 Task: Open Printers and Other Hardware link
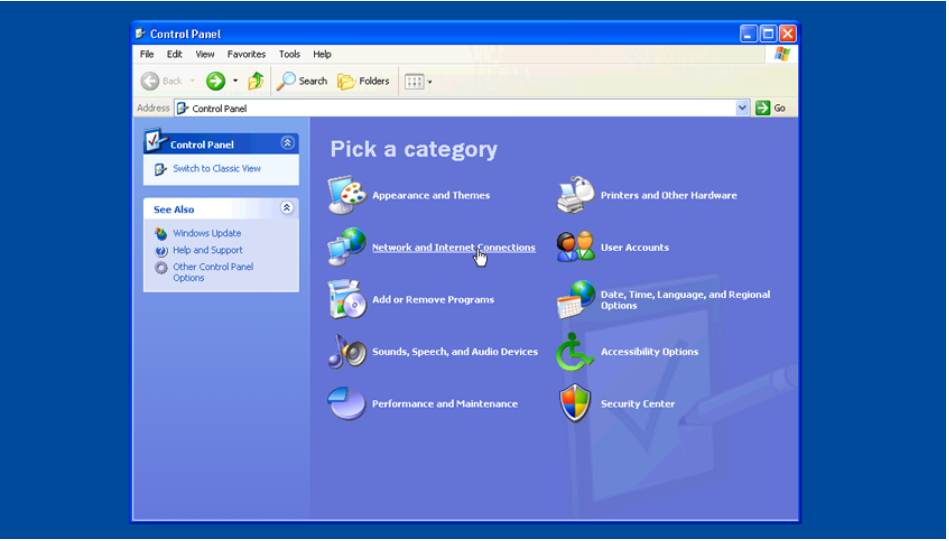pos(669,195)
